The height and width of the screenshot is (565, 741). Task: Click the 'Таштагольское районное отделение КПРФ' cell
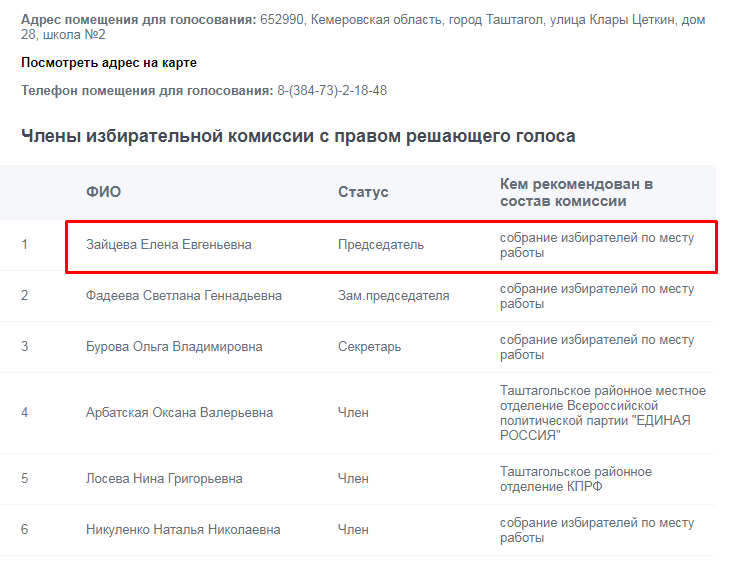click(575, 479)
